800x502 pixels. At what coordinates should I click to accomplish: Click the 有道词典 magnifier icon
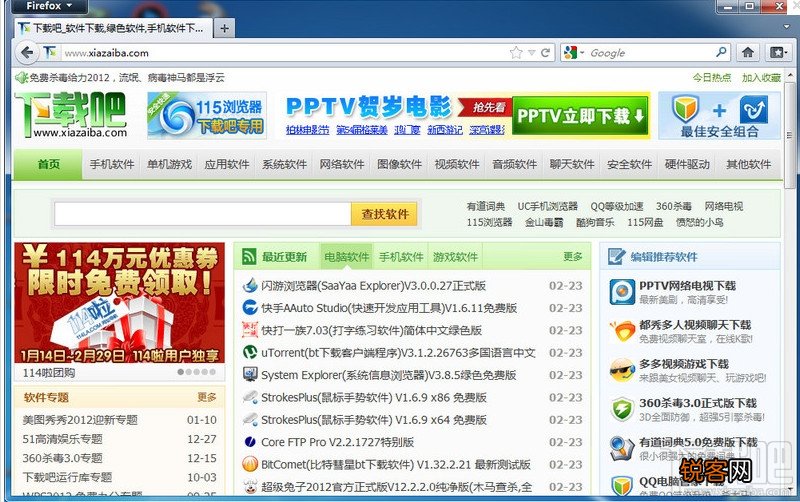[622, 448]
